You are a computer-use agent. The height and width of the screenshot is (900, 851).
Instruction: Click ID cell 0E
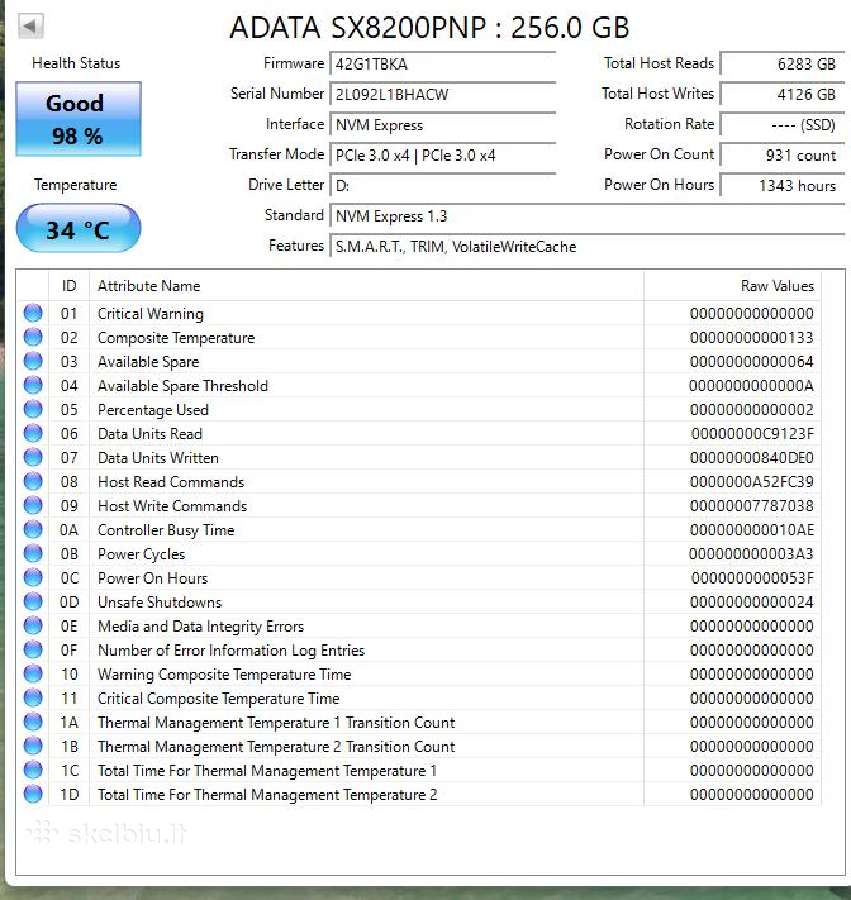tap(69, 626)
